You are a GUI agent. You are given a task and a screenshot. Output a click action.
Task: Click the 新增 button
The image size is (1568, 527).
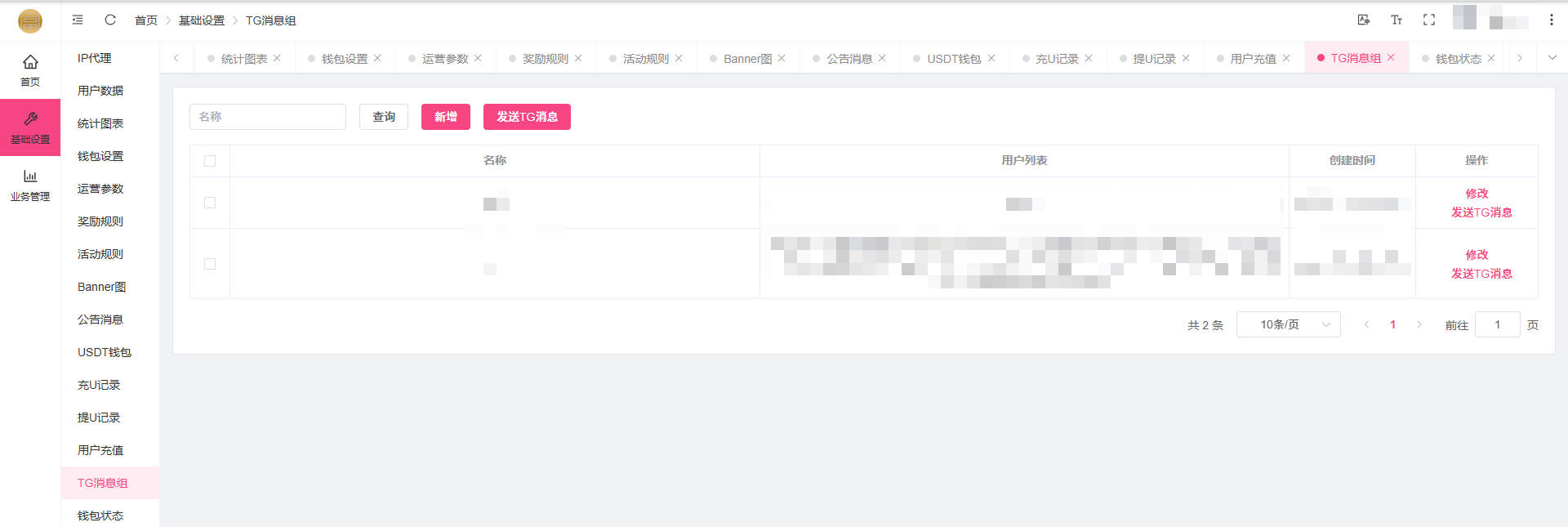click(x=445, y=117)
